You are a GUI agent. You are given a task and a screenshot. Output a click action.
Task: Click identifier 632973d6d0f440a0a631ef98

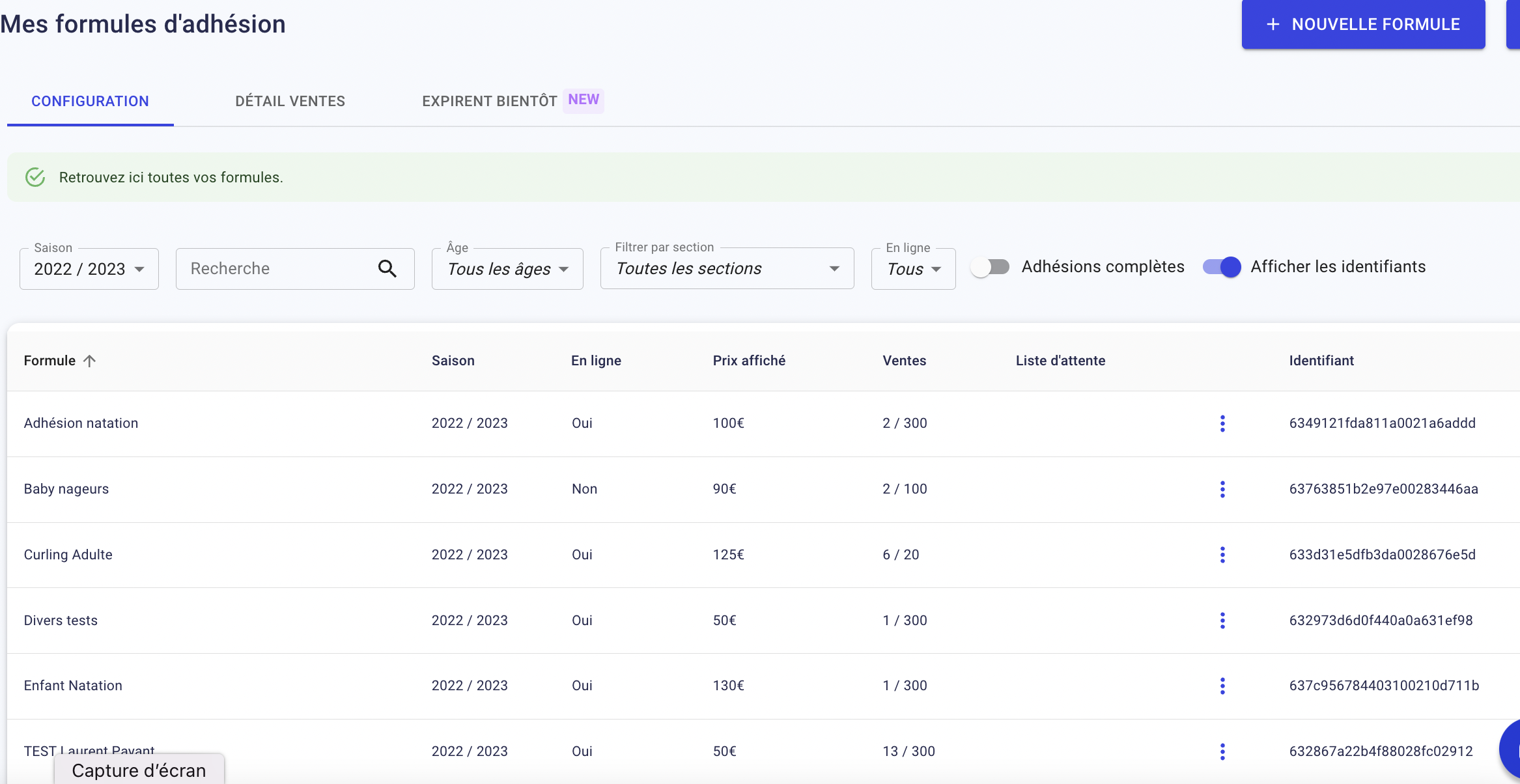click(1381, 621)
